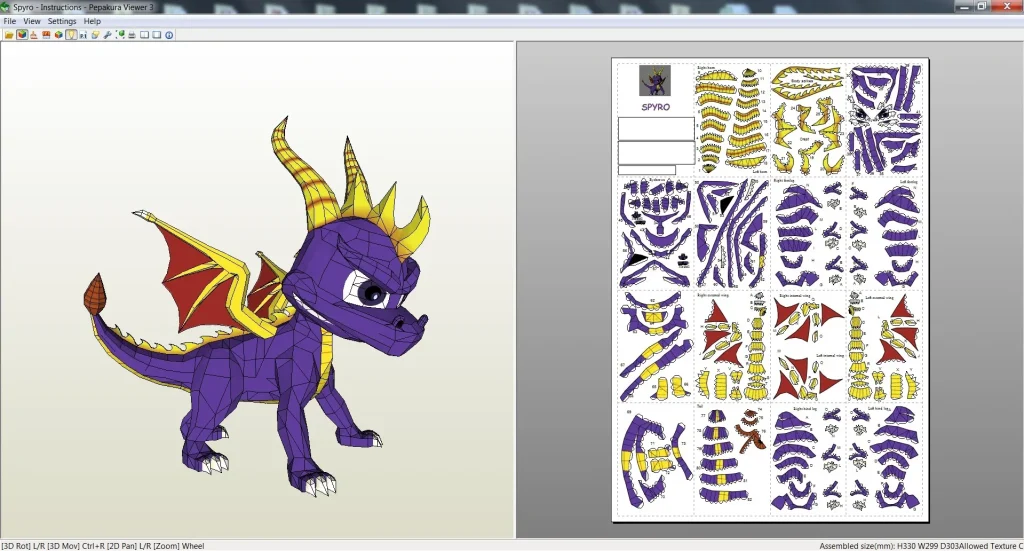Click the Tail label on the pattern
The image size is (1024, 551).
[701, 407]
